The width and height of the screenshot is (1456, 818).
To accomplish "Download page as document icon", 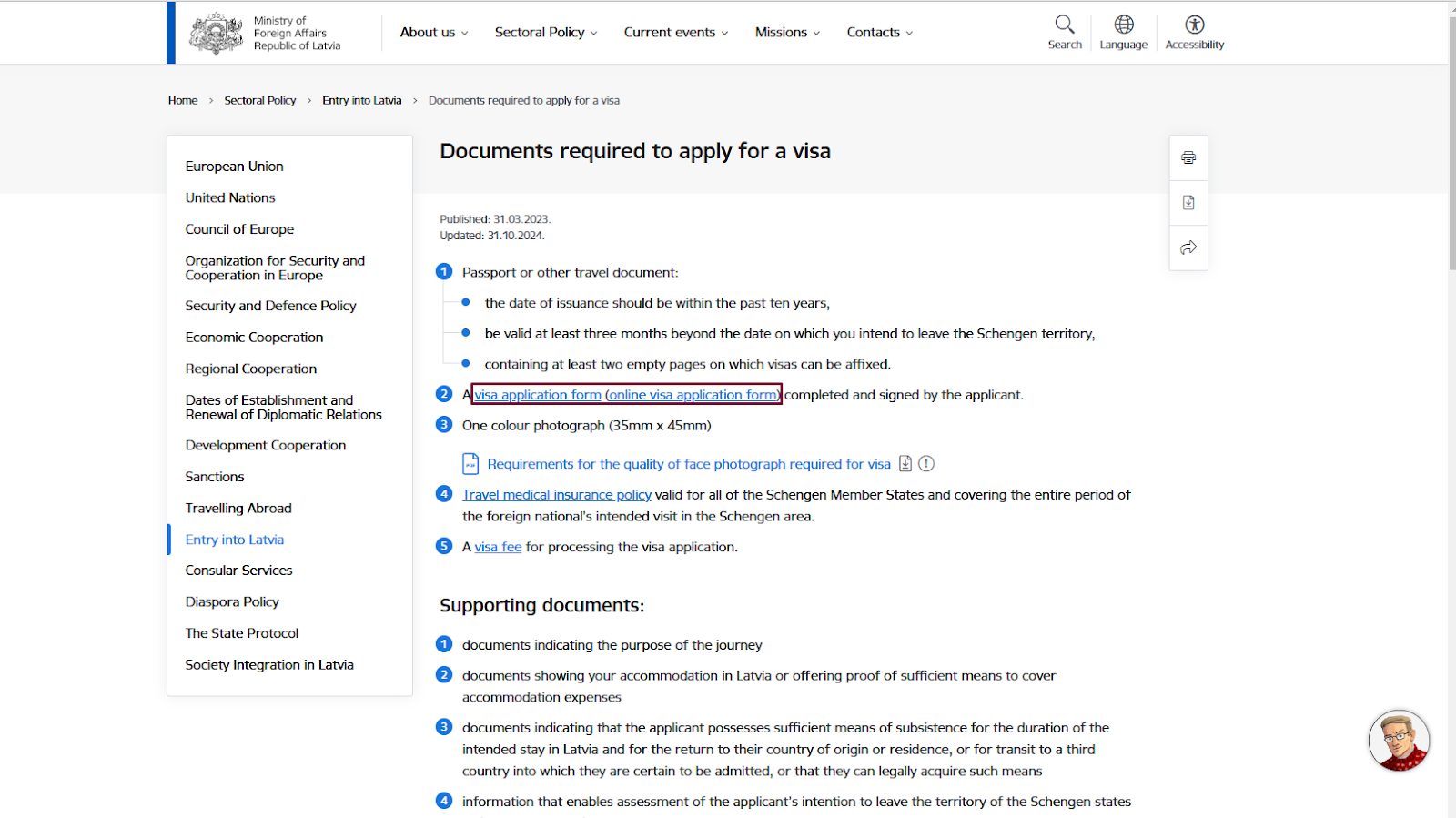I will point(1188,203).
